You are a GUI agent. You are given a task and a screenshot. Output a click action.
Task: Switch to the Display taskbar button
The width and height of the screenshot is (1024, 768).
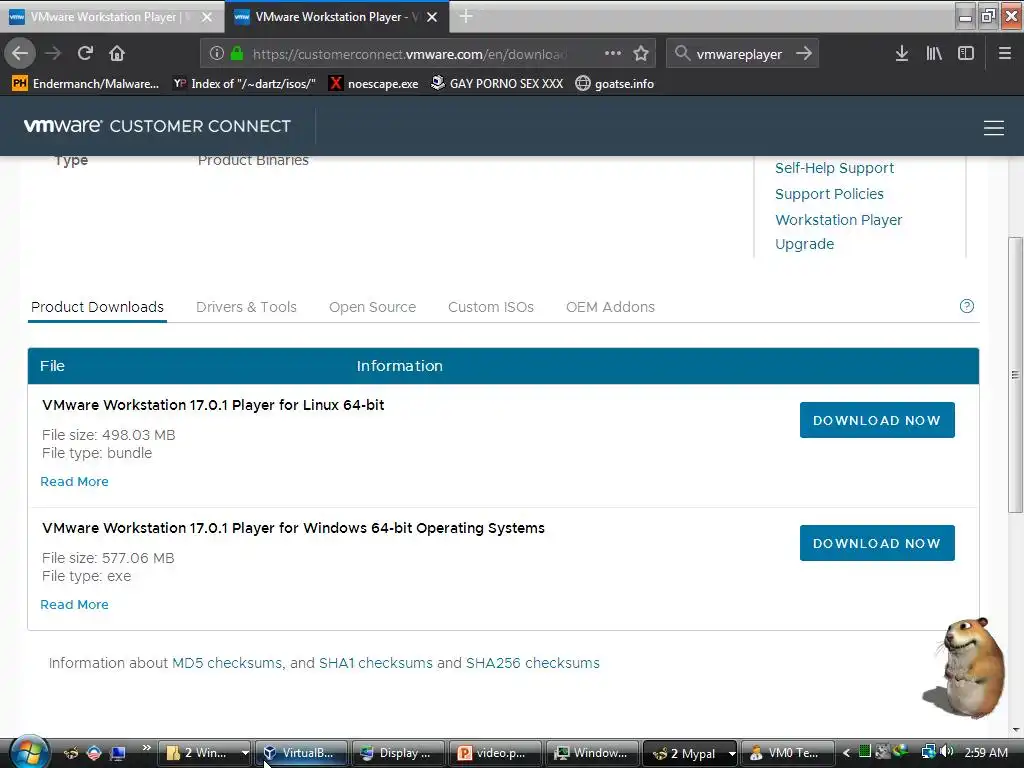pos(398,753)
